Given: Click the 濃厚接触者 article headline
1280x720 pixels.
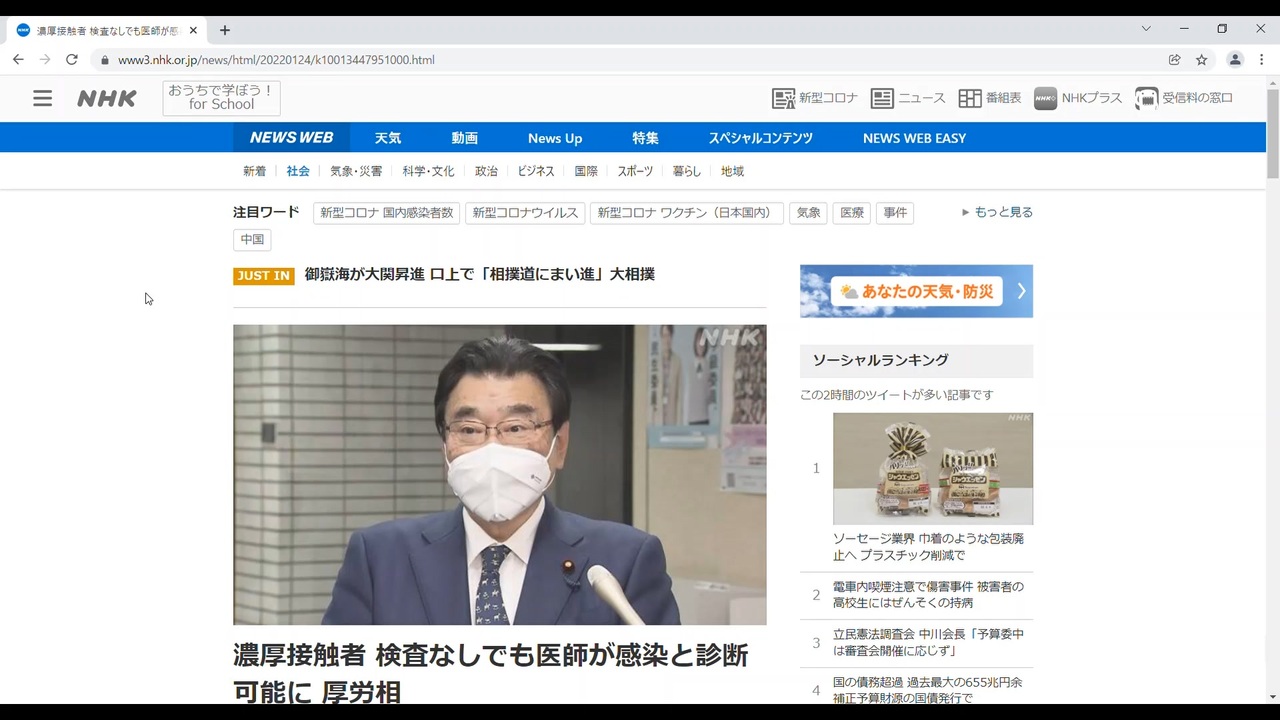Looking at the screenshot, I should (x=491, y=673).
